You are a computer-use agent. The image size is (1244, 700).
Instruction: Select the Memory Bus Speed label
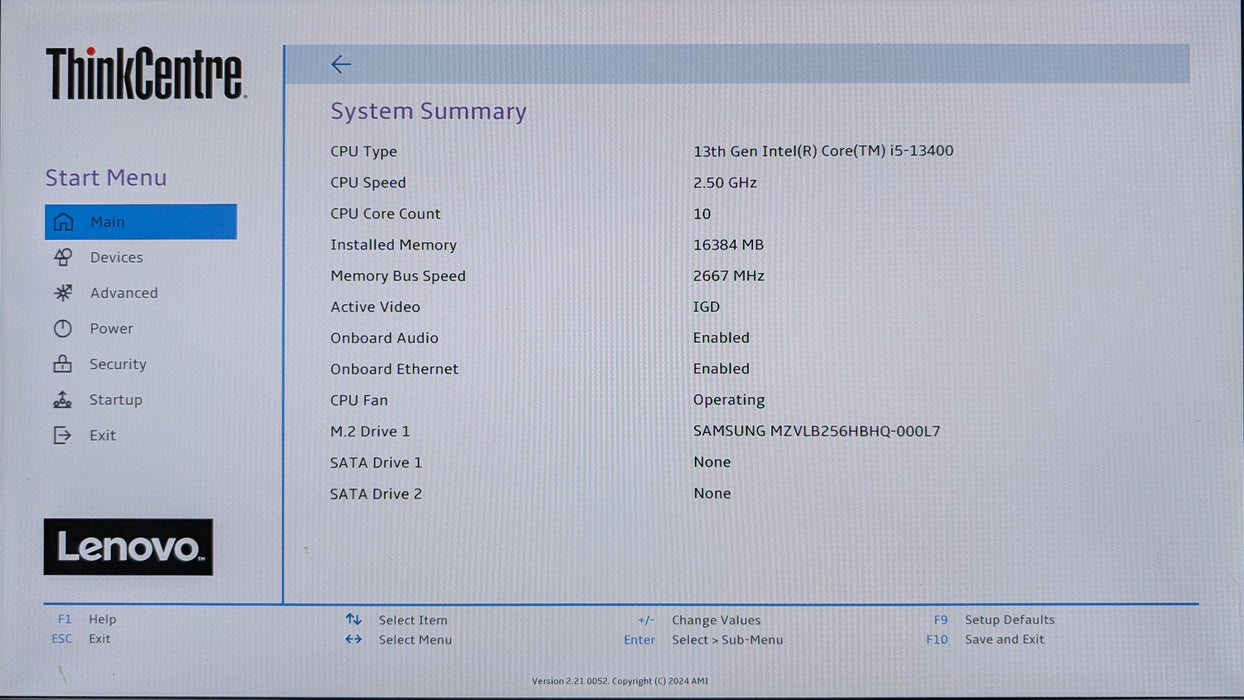(398, 276)
